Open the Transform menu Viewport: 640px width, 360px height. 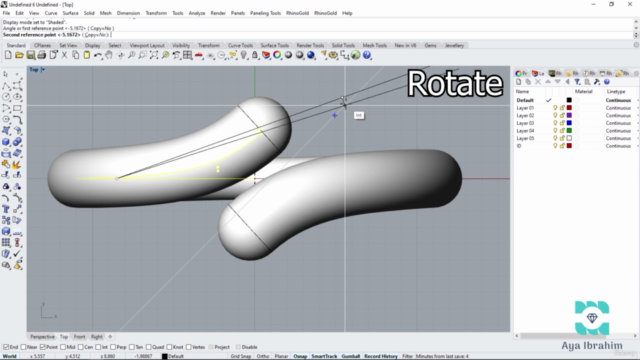click(x=156, y=13)
